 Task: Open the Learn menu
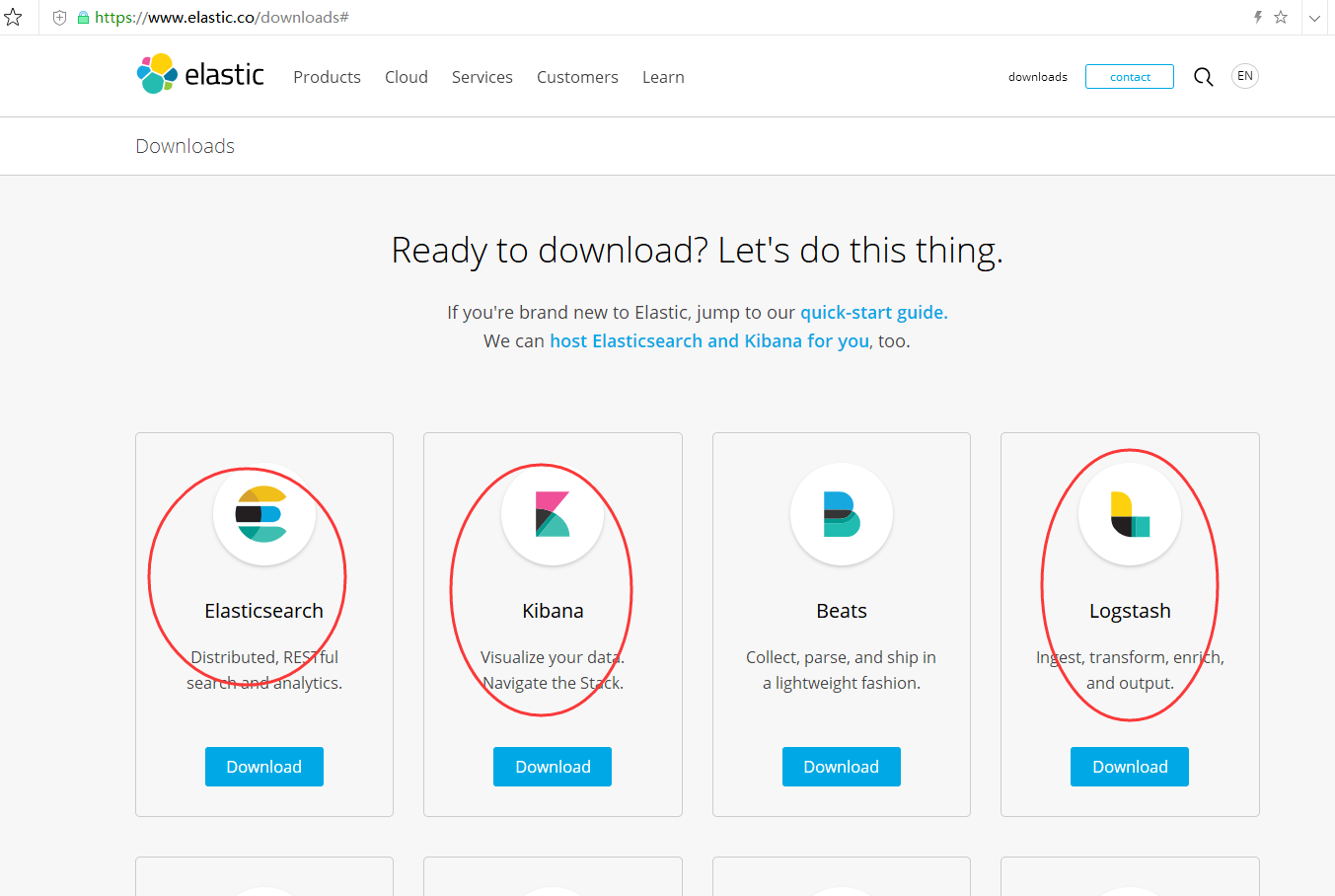[663, 77]
